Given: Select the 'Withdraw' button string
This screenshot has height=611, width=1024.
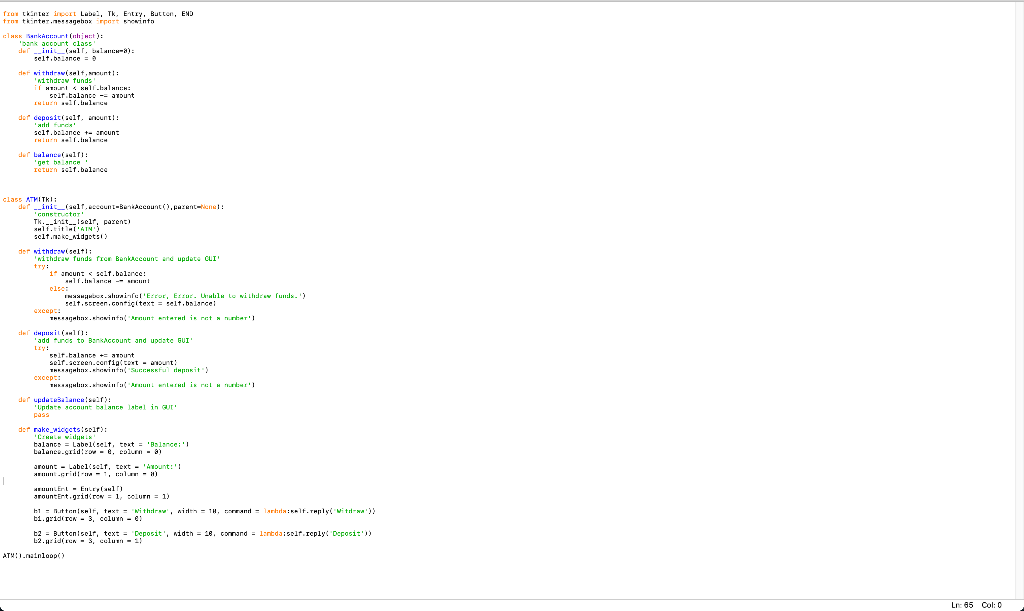Looking at the screenshot, I should [x=152, y=511].
